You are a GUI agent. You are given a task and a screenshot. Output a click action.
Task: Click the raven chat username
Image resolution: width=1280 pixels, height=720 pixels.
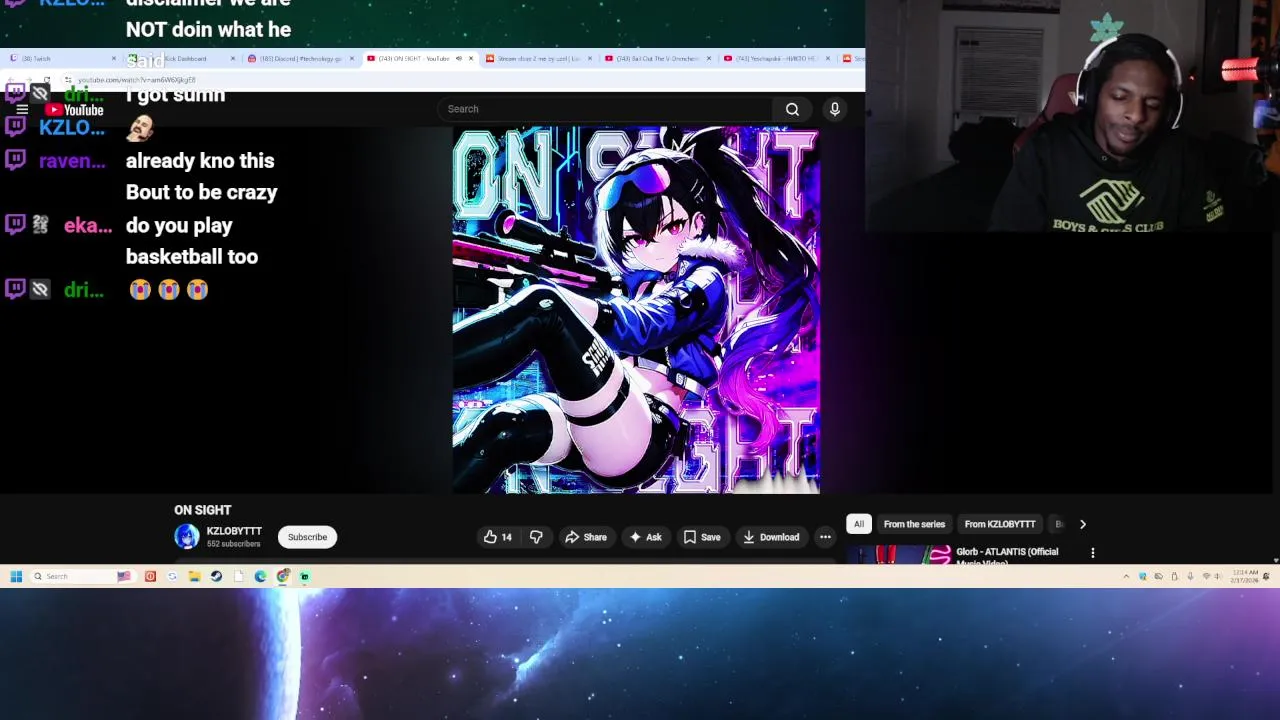click(72, 161)
